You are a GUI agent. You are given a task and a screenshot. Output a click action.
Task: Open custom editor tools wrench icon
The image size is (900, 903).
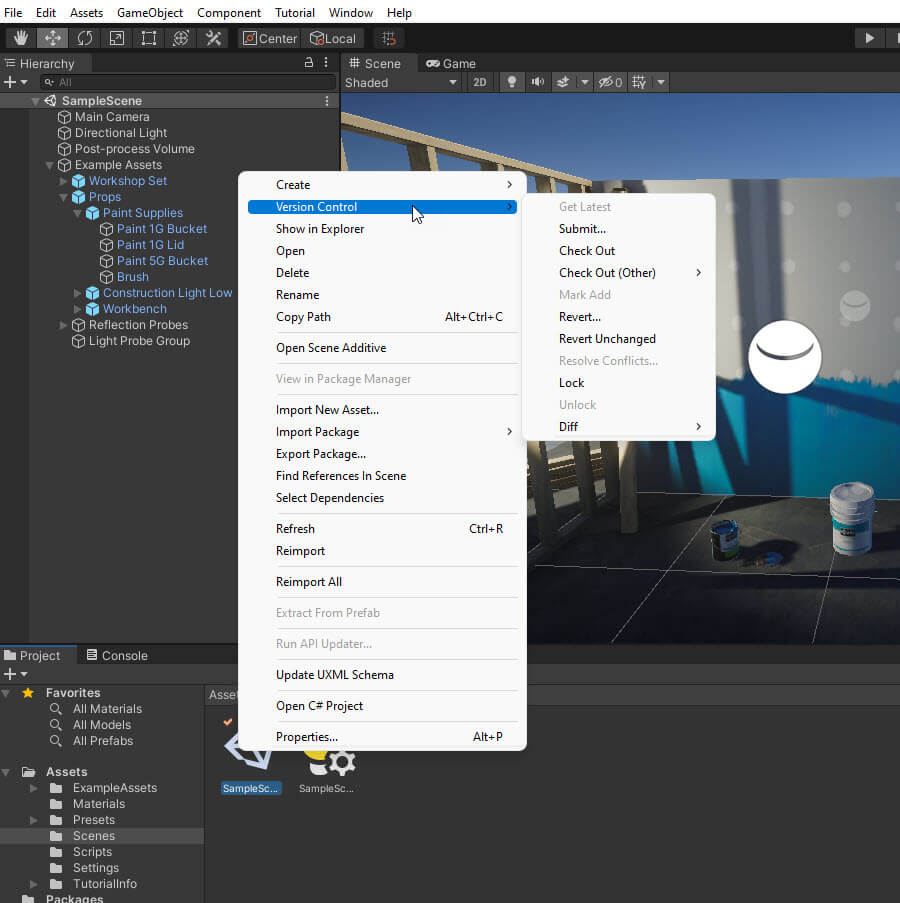click(x=213, y=38)
